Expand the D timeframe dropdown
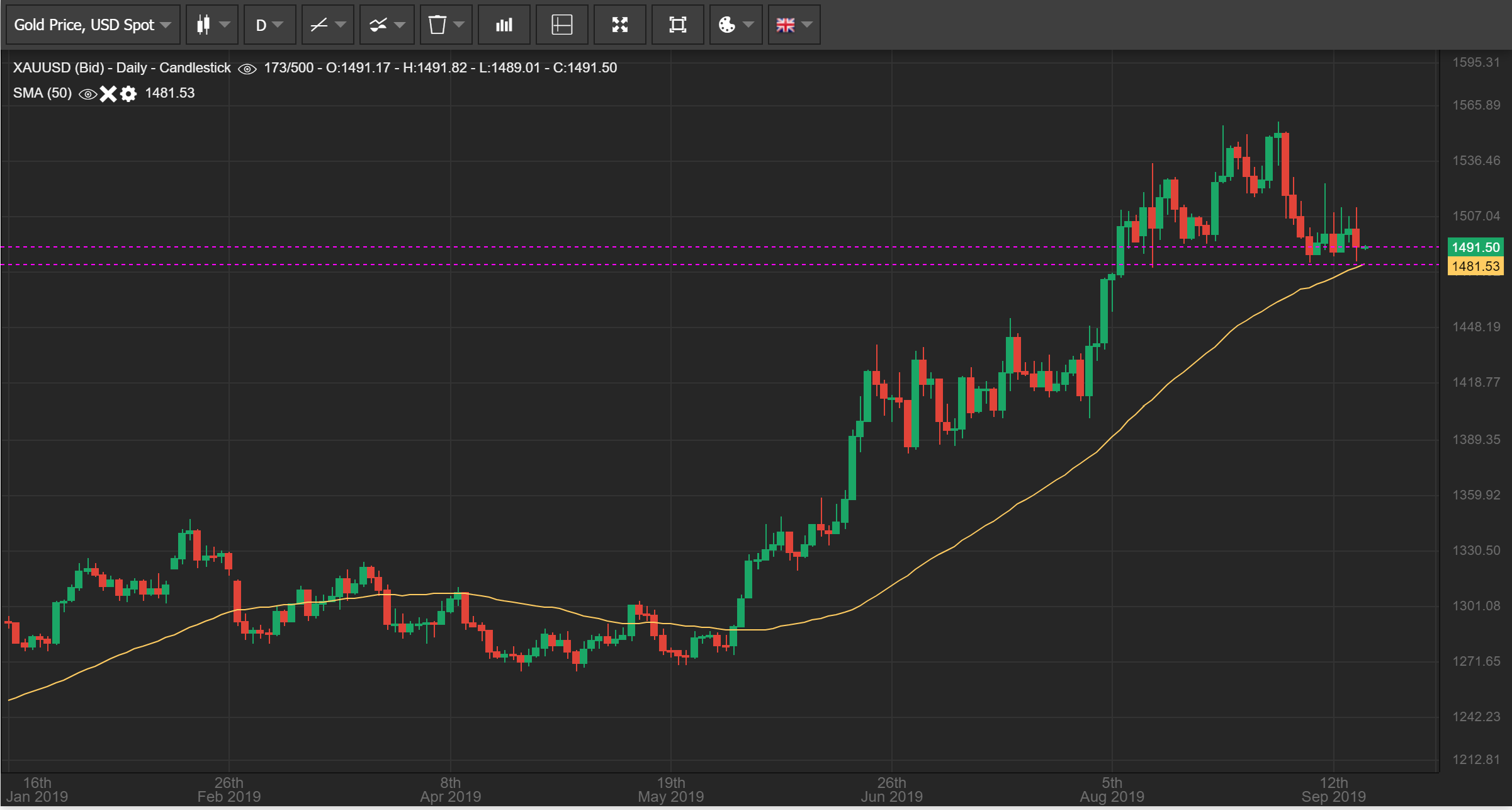Image resolution: width=1512 pixels, height=810 pixels. (269, 25)
